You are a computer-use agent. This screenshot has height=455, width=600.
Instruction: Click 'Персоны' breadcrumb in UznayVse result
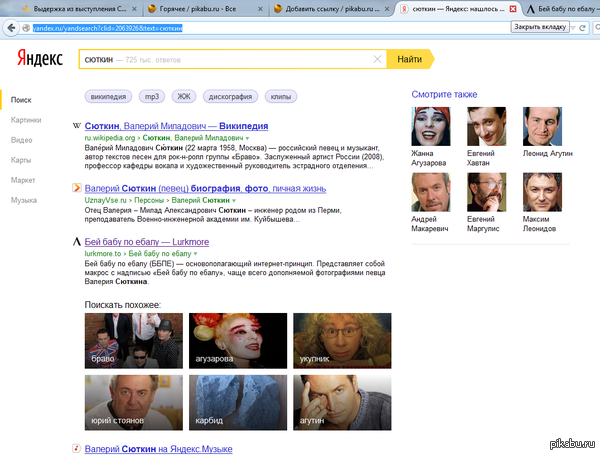(149, 200)
